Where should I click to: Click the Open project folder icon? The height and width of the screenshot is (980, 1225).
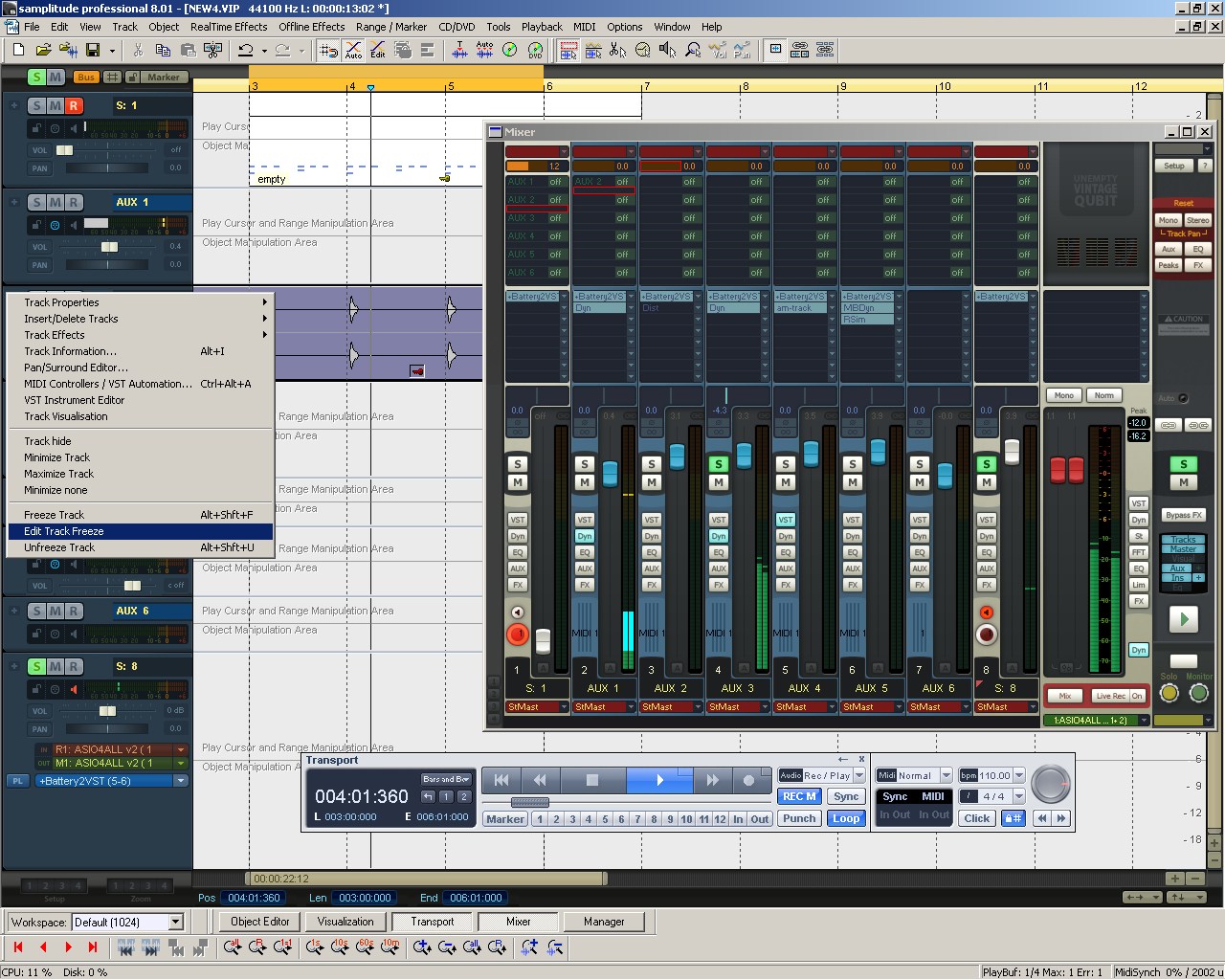(x=43, y=50)
